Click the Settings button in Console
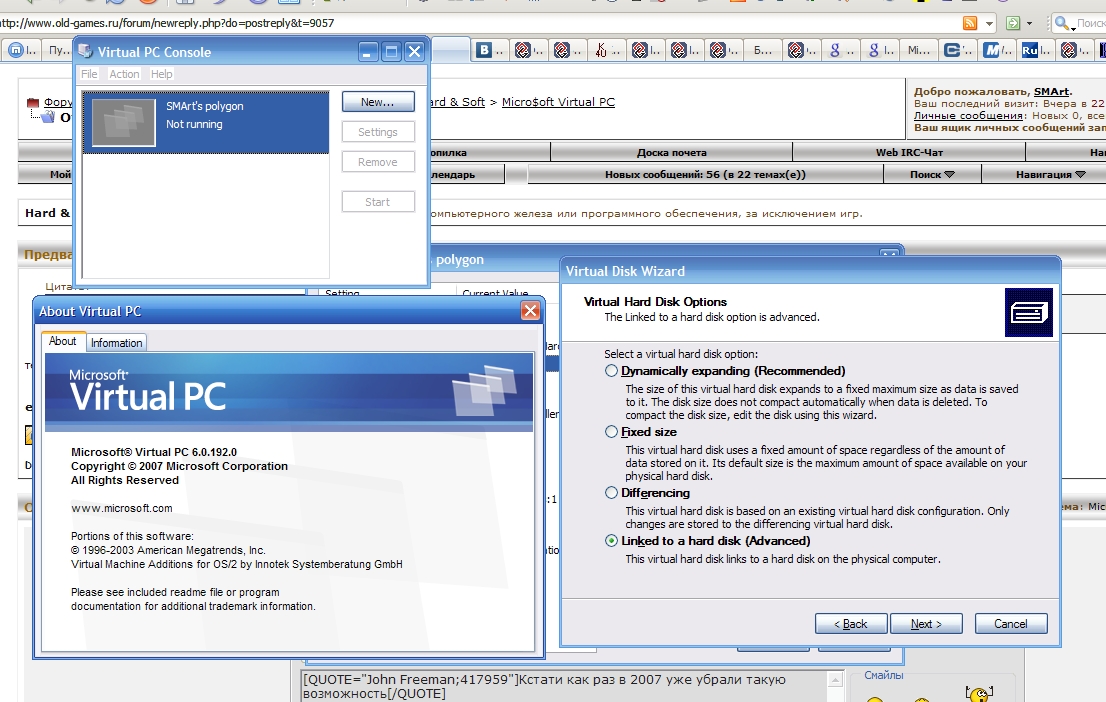This screenshot has height=702, width=1106. click(378, 132)
